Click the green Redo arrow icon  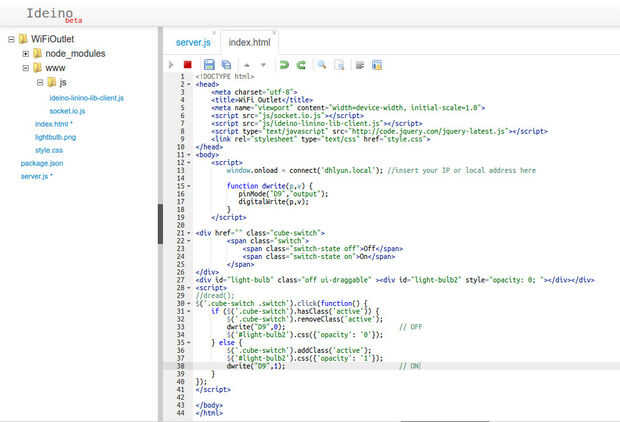pos(300,65)
